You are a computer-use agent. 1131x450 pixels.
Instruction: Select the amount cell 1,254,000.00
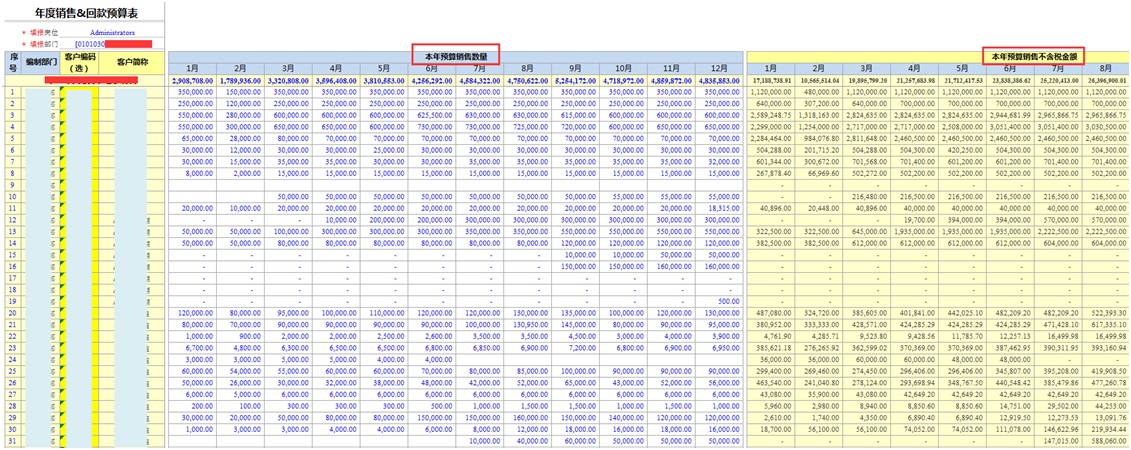[819, 127]
